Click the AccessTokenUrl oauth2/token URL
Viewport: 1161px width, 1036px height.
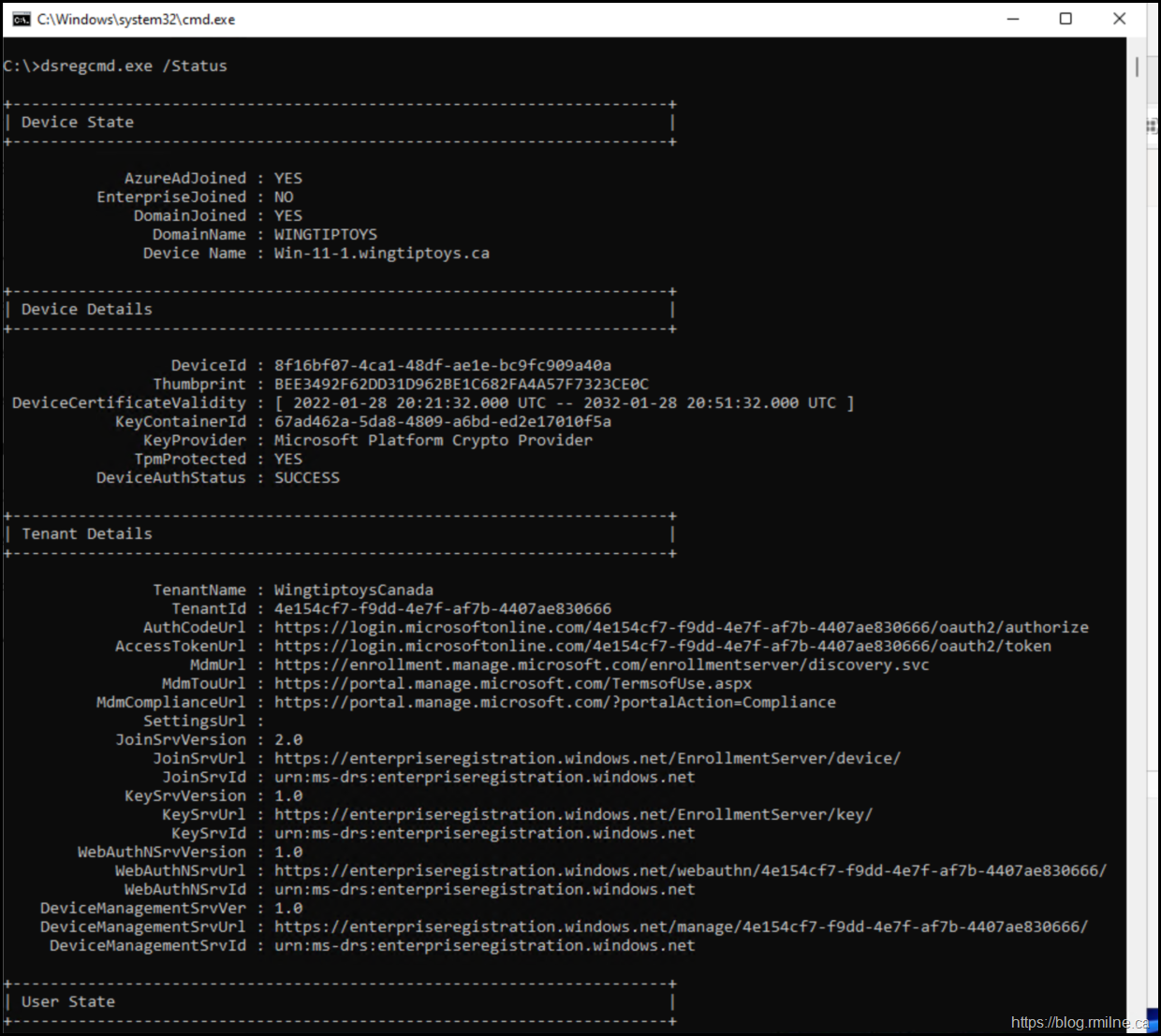point(662,647)
